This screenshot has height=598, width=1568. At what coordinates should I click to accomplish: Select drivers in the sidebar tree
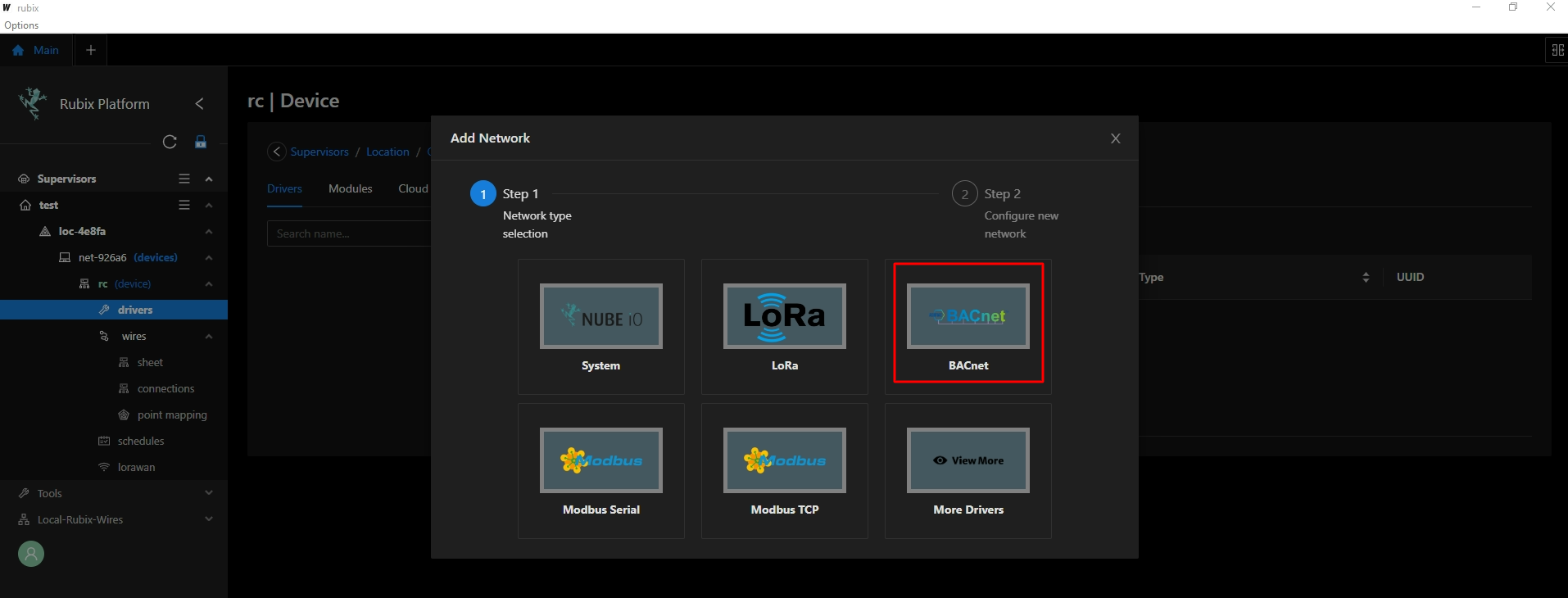114,310
